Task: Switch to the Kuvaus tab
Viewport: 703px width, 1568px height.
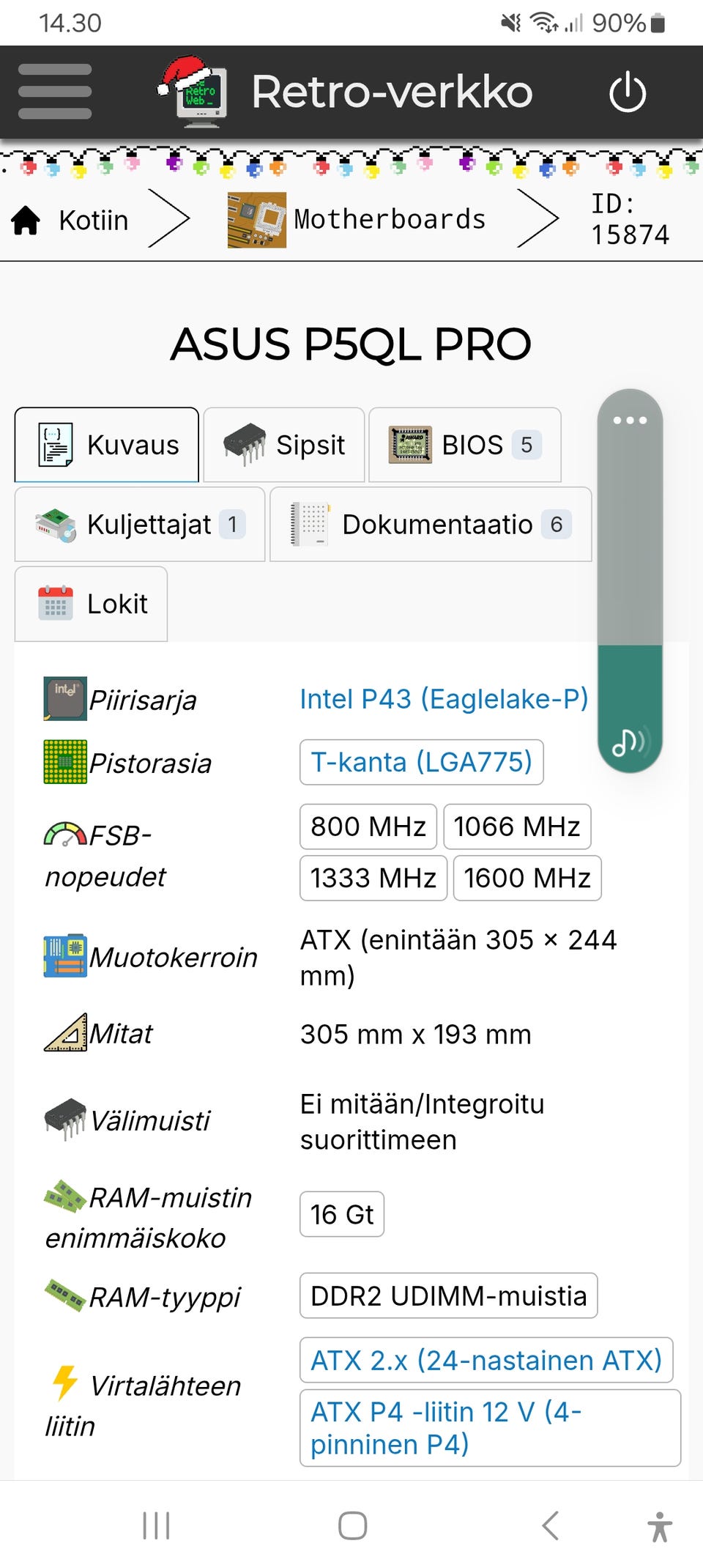Action: click(107, 445)
